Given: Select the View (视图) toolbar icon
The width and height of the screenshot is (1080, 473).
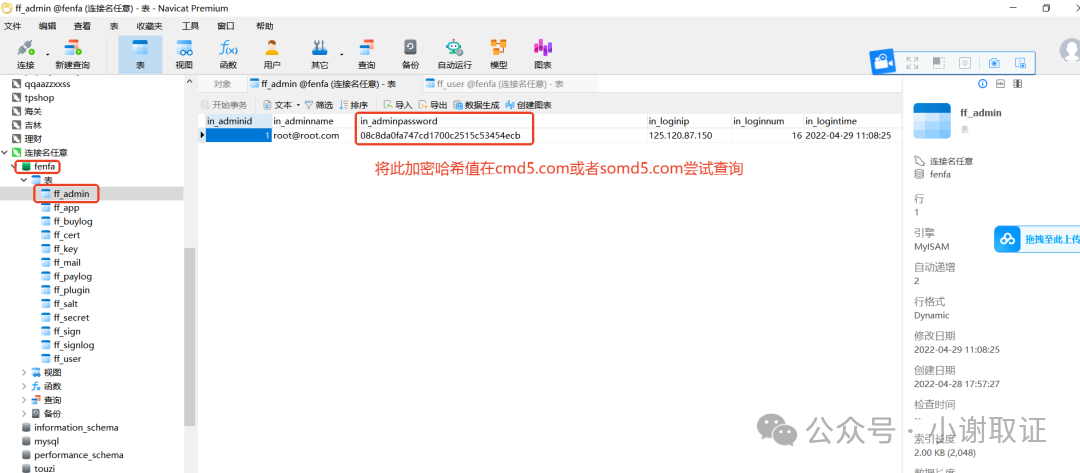Looking at the screenshot, I should click(184, 54).
